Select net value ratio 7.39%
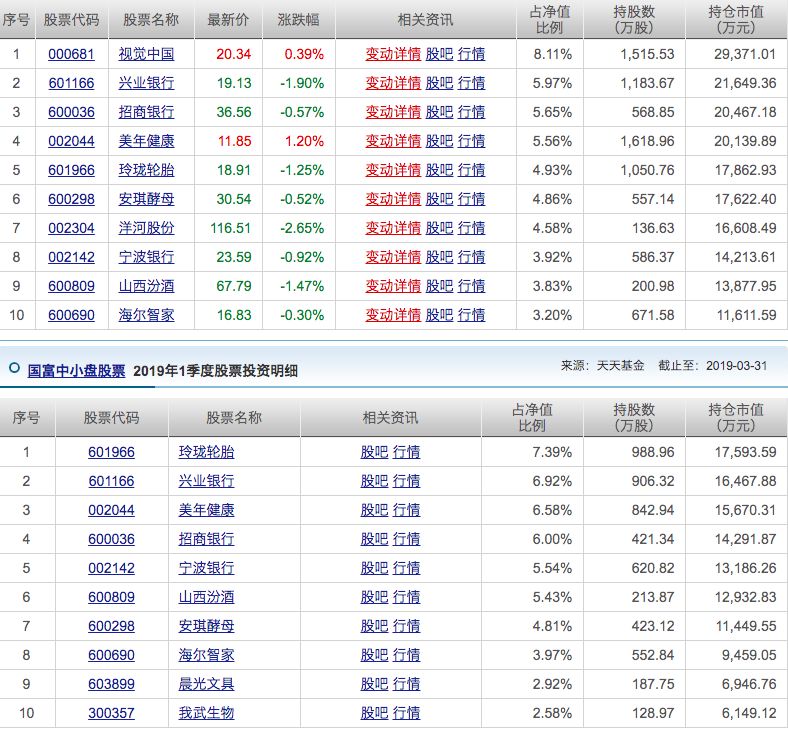Screen dimensions: 788x730 552,452
